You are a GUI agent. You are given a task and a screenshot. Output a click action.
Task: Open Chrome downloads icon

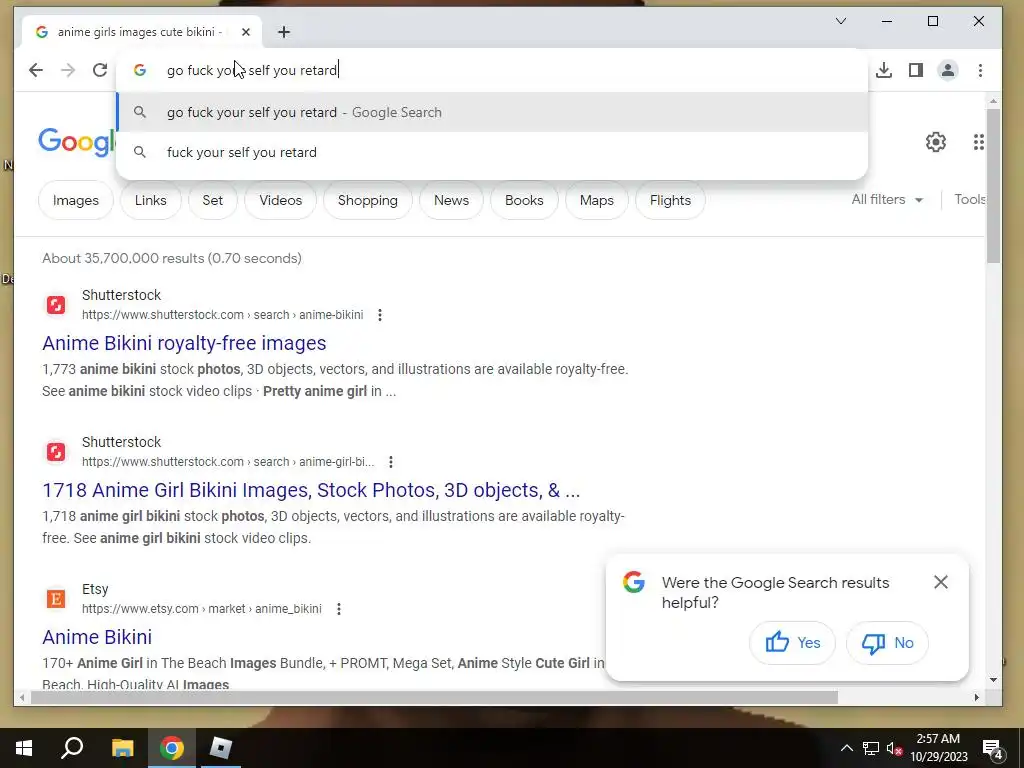click(884, 70)
